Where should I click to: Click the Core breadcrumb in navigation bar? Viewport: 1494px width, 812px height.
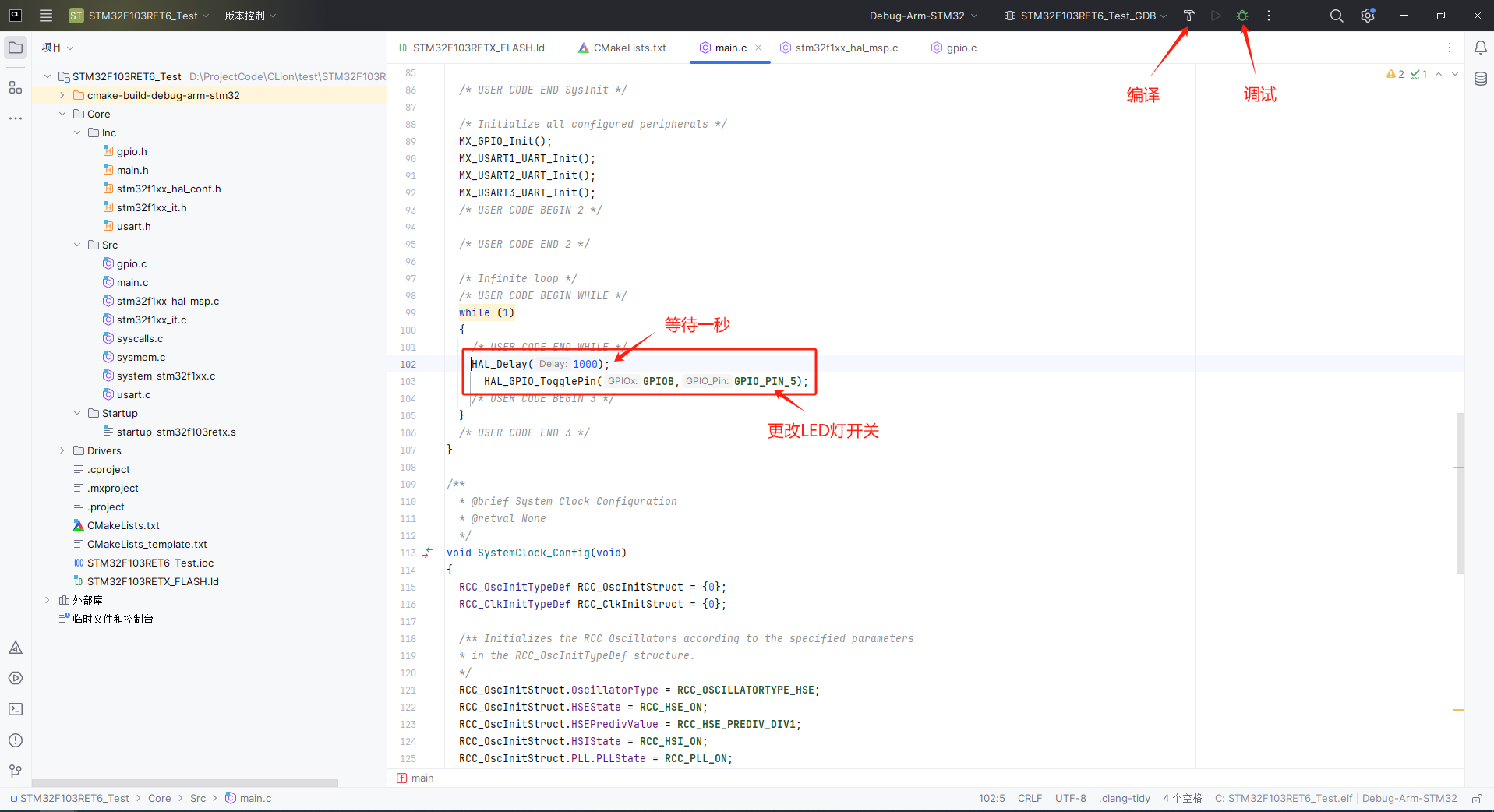point(159,798)
